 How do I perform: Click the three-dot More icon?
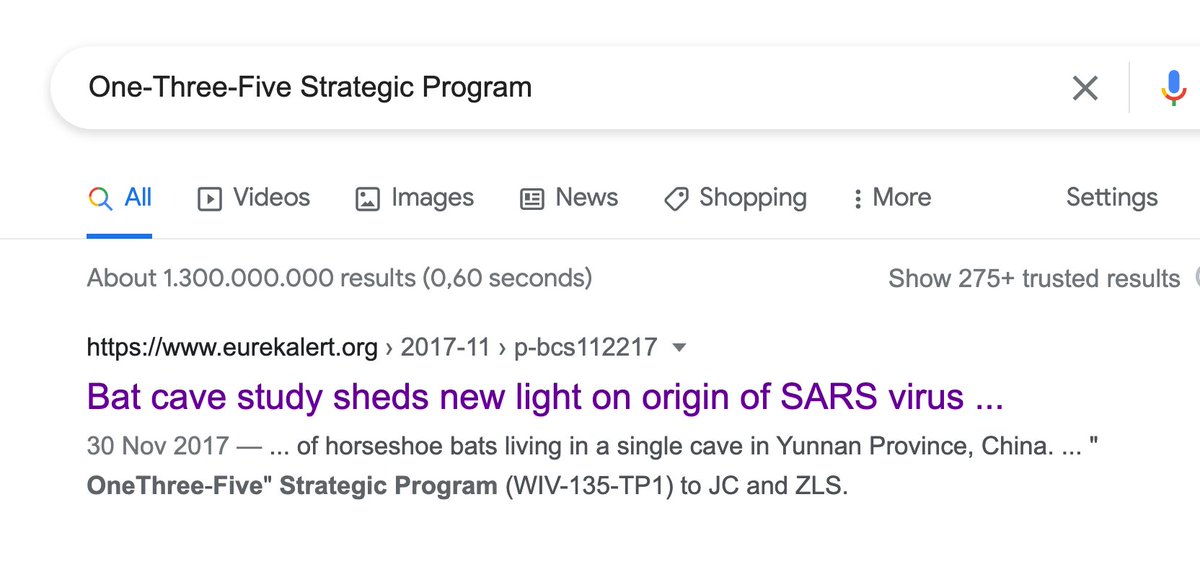(857, 199)
